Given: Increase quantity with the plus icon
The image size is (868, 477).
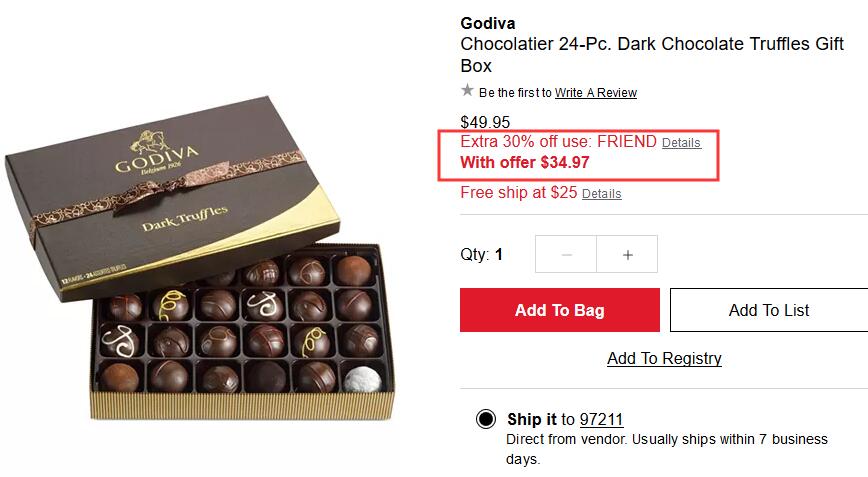Looking at the screenshot, I should [627, 254].
